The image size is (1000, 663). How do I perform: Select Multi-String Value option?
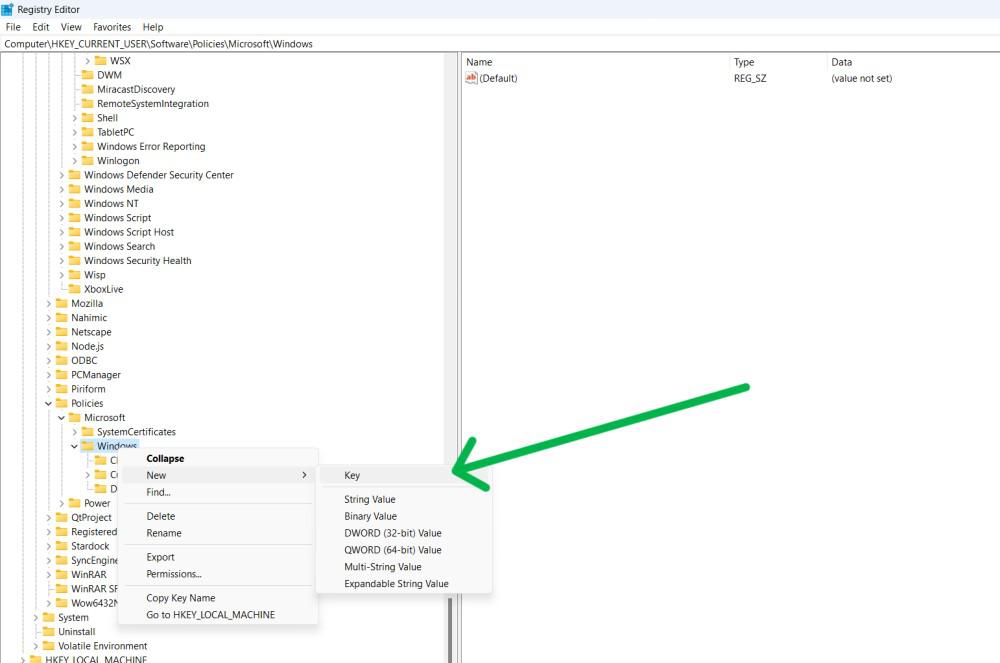(x=404, y=567)
